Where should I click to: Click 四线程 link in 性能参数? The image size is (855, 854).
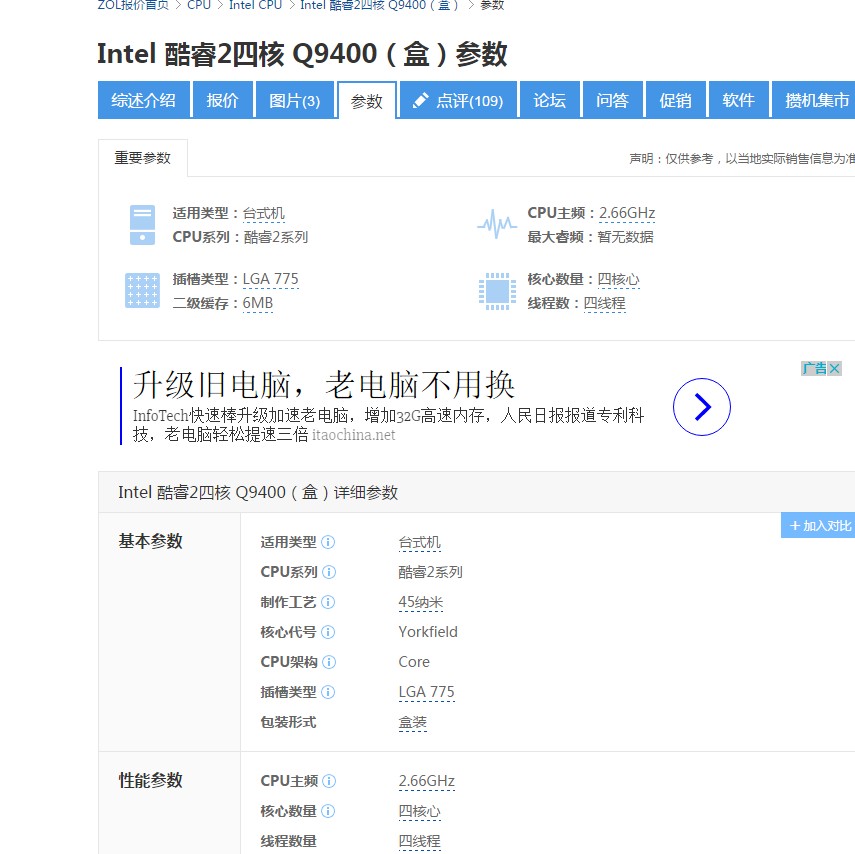tap(419, 841)
